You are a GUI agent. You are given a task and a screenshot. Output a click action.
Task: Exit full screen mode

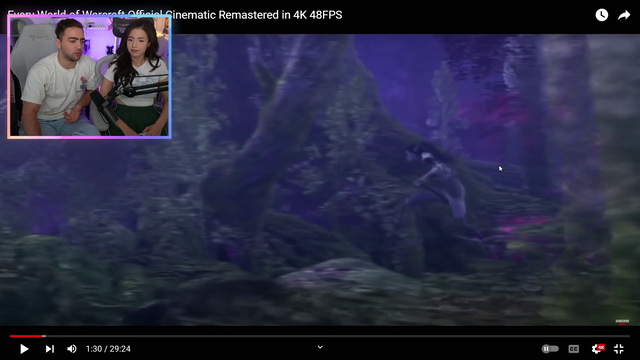tap(619, 349)
